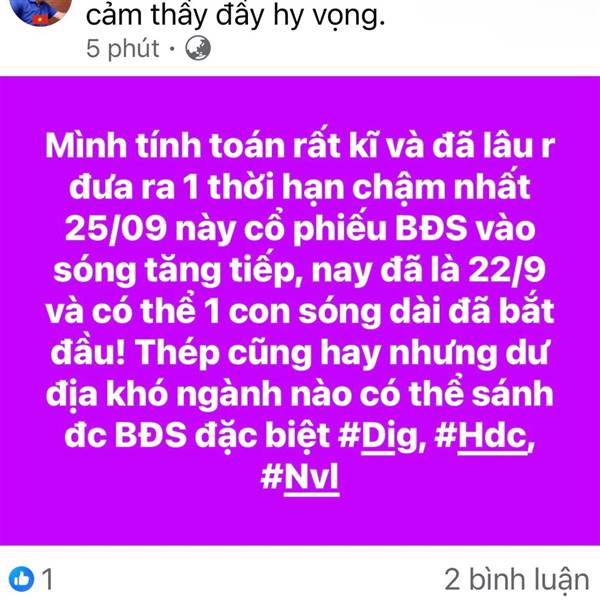Click the dot separator beside "5 phút"

[172, 49]
